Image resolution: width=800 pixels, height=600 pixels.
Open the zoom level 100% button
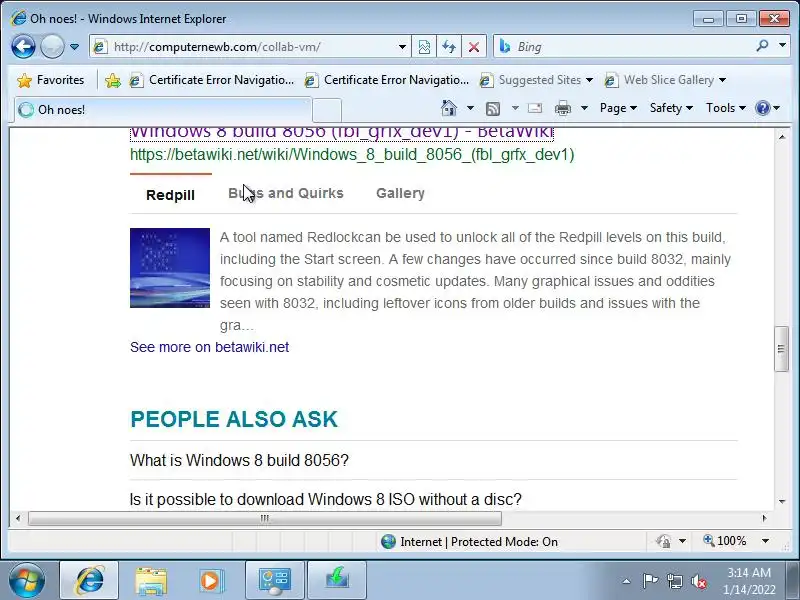click(726, 541)
